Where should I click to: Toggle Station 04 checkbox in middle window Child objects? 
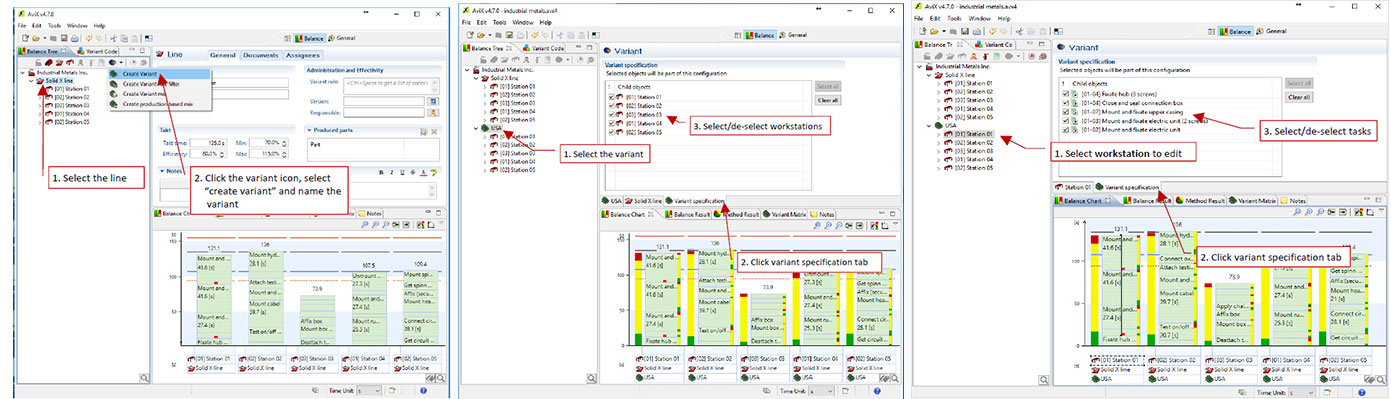pyautogui.click(x=612, y=123)
